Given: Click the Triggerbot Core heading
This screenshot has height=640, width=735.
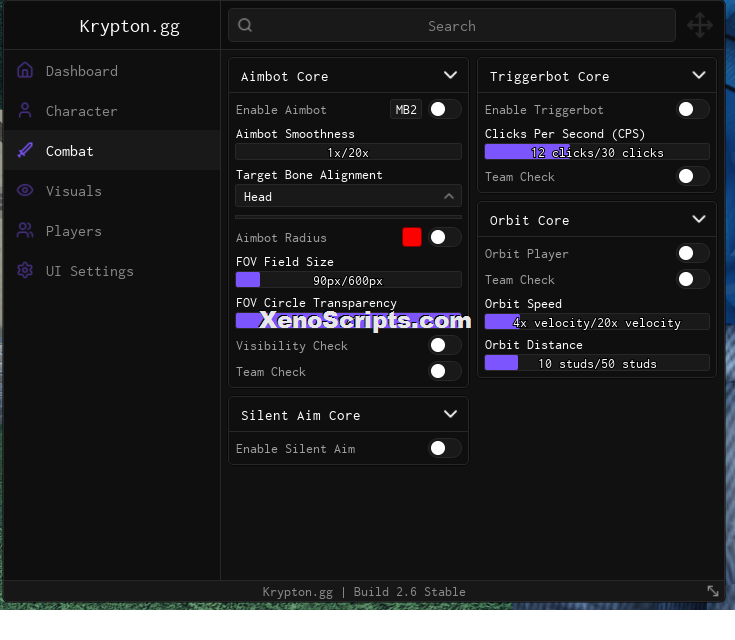Looking at the screenshot, I should coord(549,76).
